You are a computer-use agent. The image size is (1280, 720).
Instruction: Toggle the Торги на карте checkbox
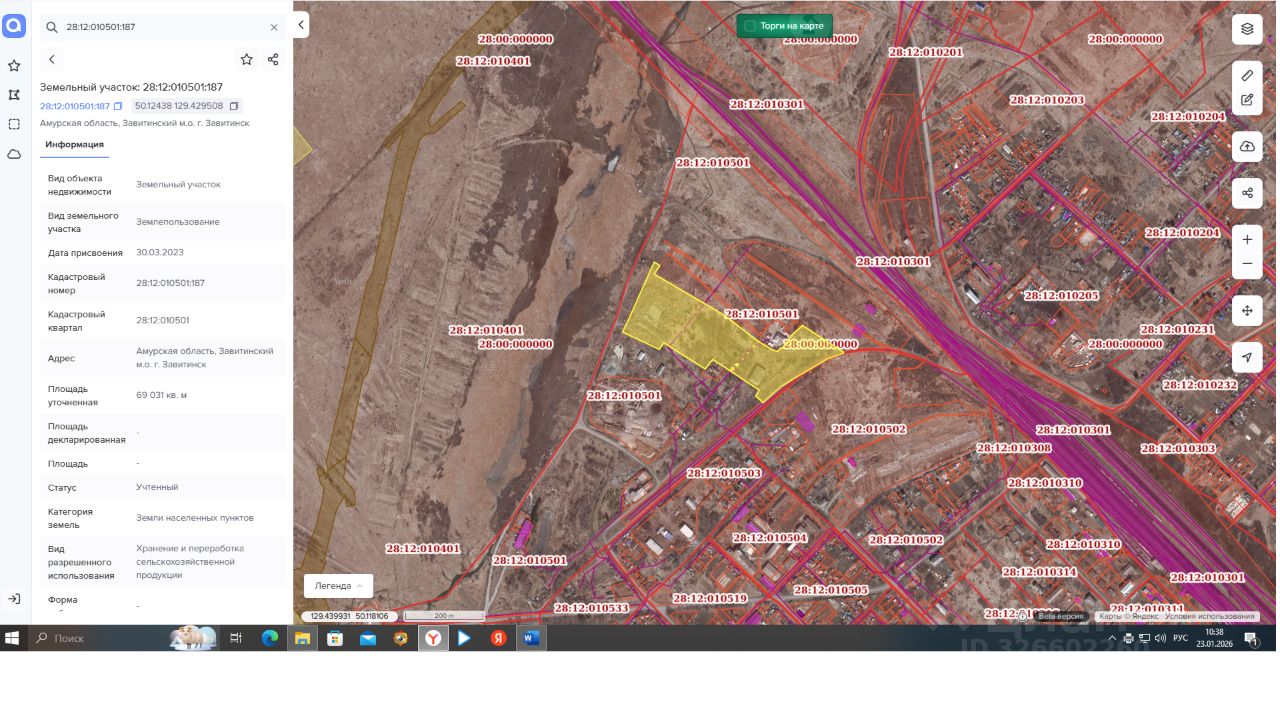click(x=750, y=26)
